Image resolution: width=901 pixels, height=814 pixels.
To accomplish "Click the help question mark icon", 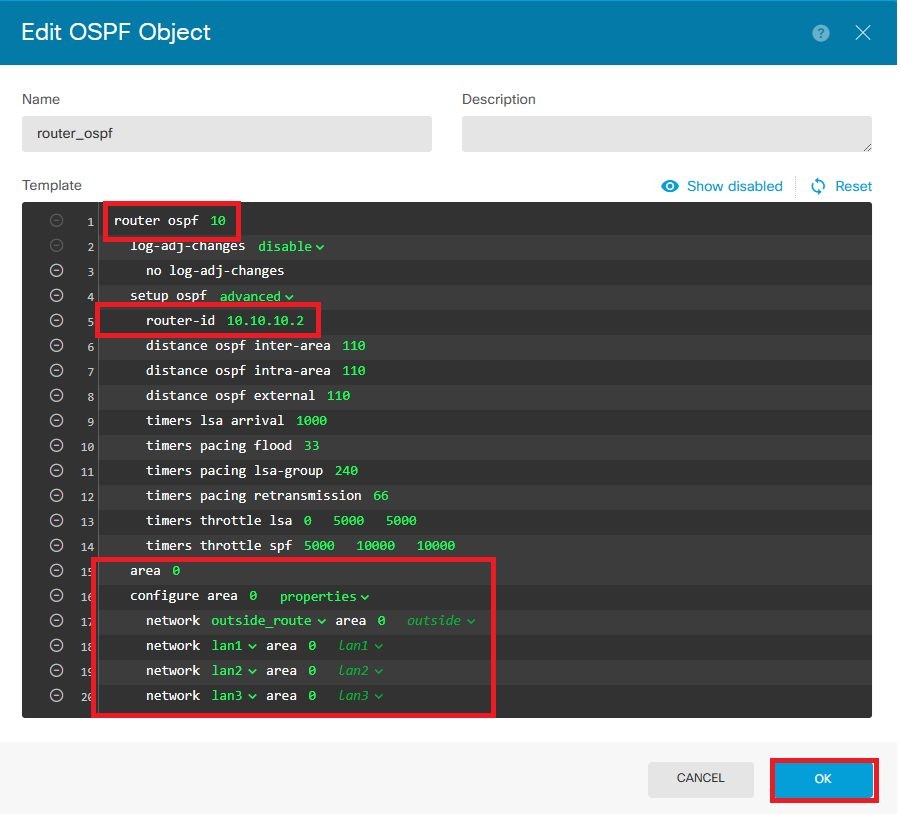I will click(x=820, y=33).
